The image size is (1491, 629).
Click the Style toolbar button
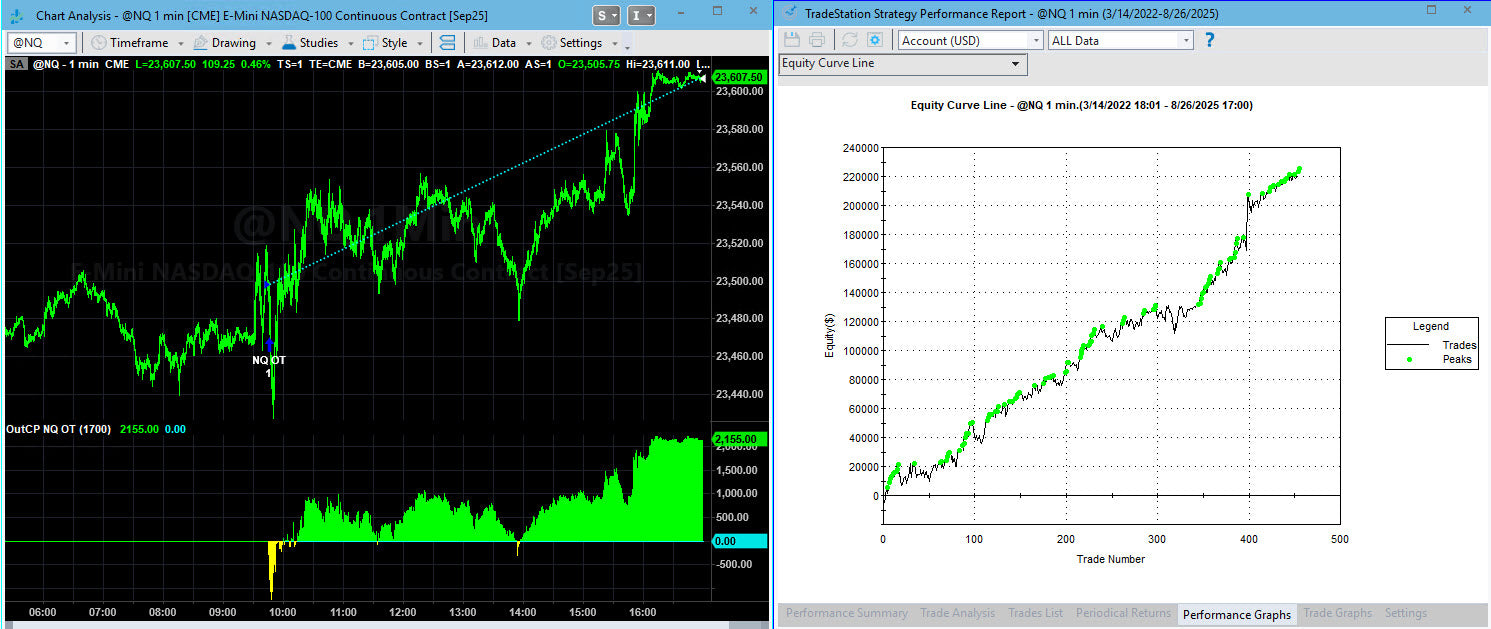coord(385,43)
